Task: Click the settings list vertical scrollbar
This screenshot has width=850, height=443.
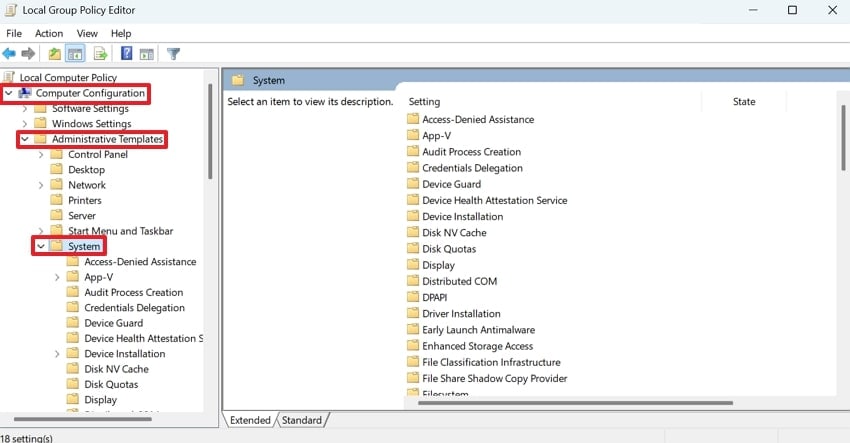Action: point(843,138)
